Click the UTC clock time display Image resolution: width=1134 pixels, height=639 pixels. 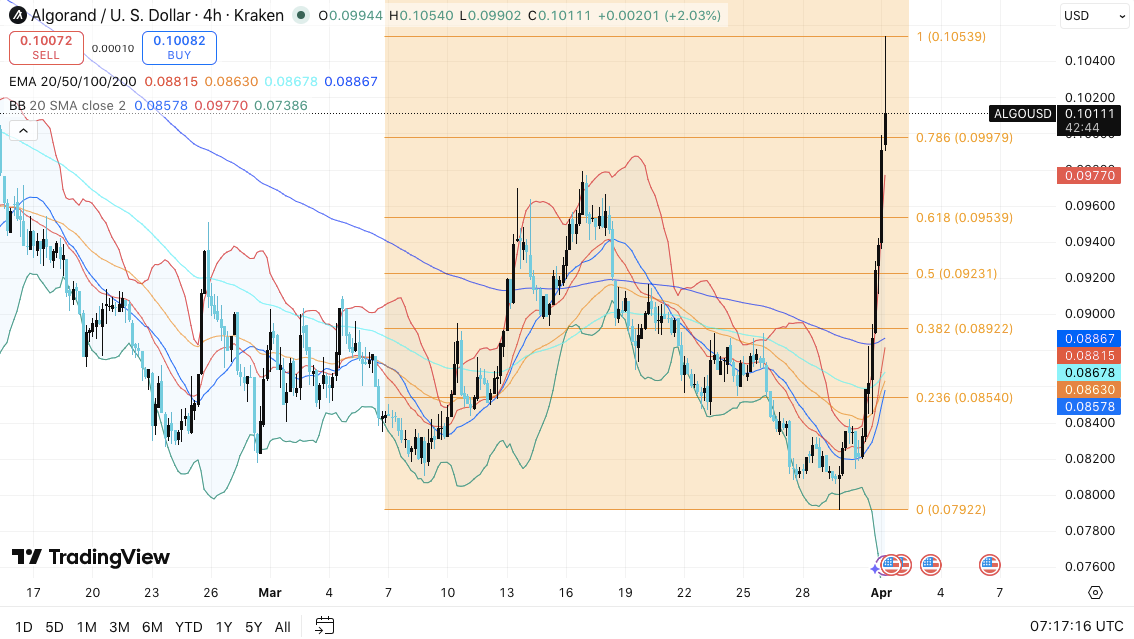pyautogui.click(x=1076, y=626)
